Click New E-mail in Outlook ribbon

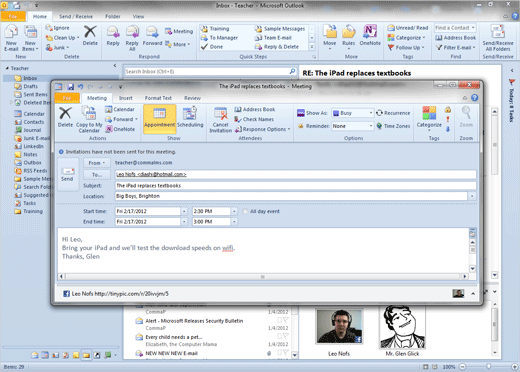(x=11, y=38)
